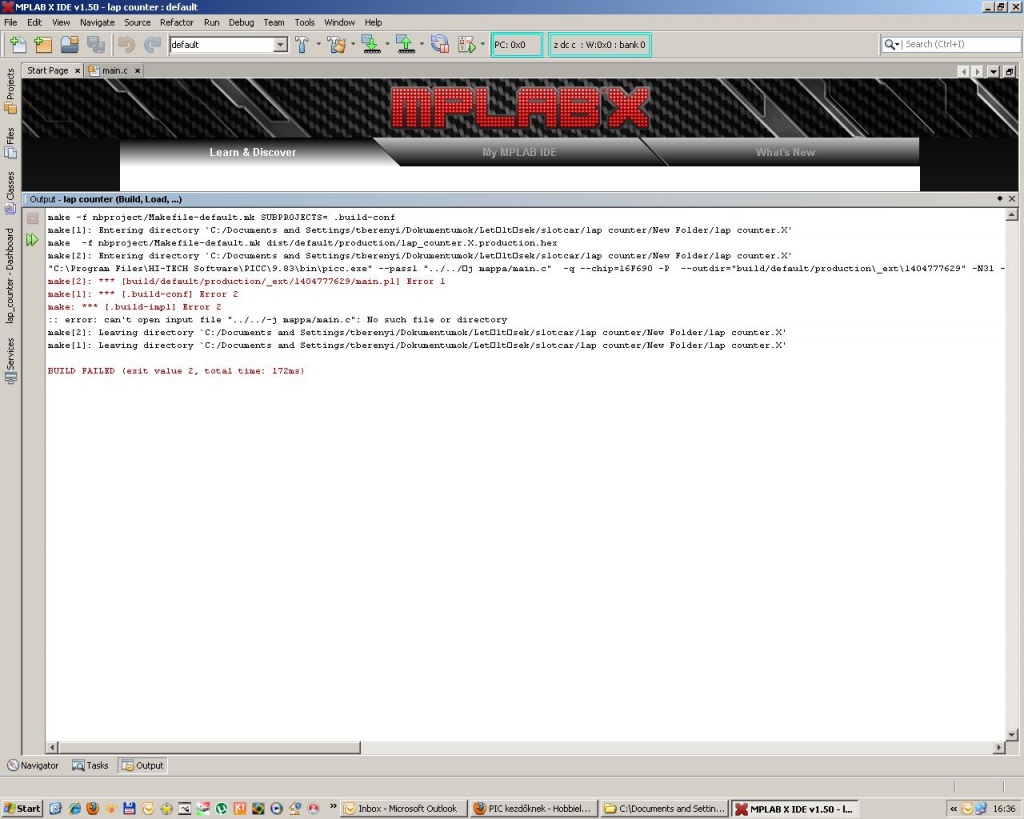Open the File menu
1024x819 pixels.
(x=10, y=22)
